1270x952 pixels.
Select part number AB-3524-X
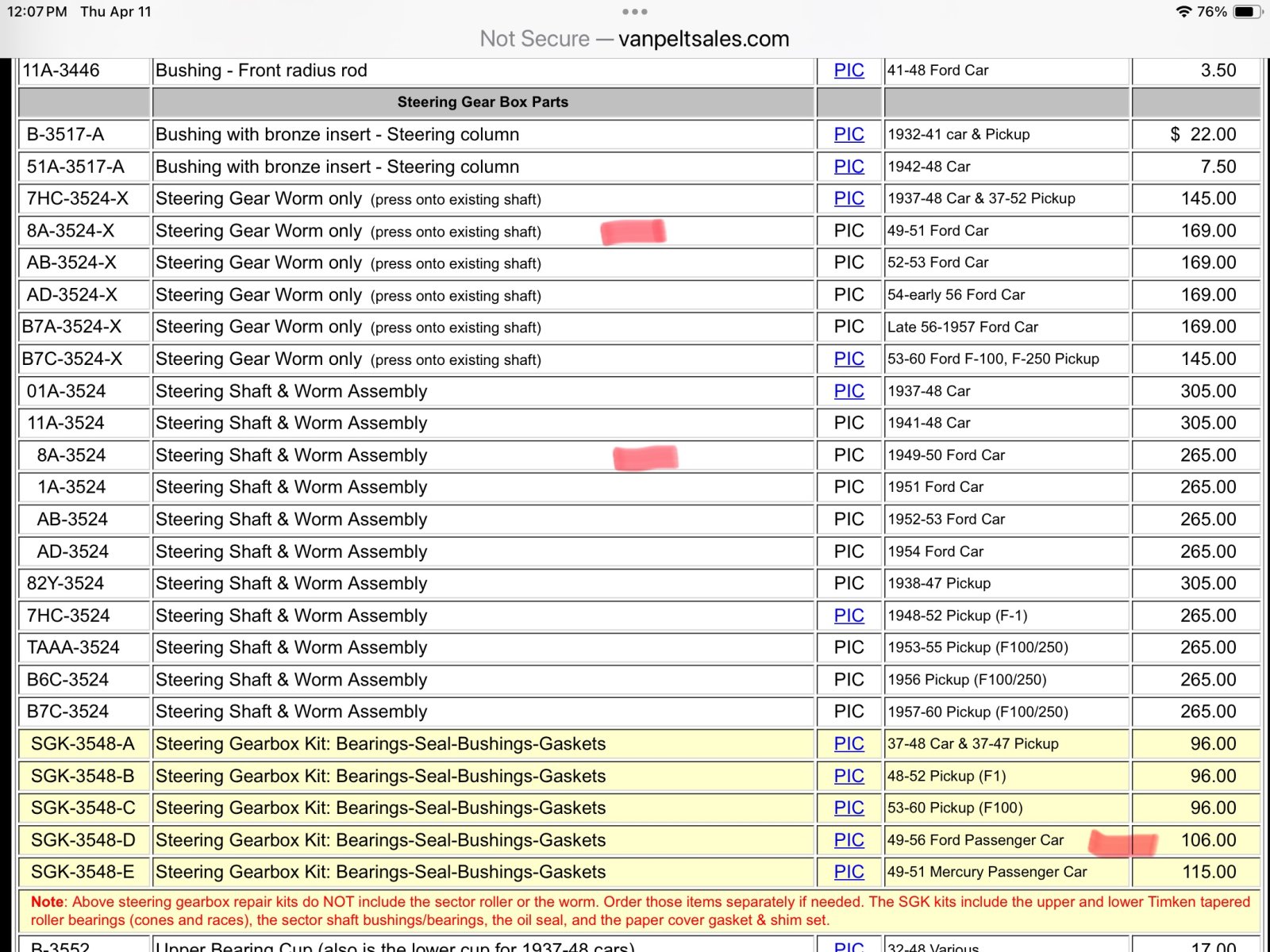click(71, 263)
